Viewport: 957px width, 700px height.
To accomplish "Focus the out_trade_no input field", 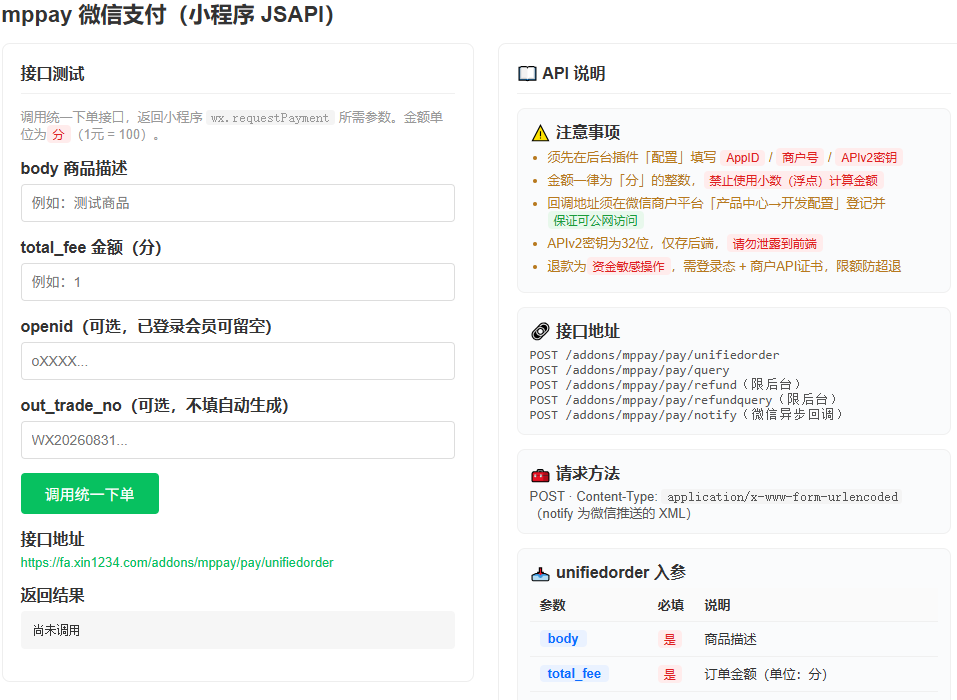I will (x=237, y=440).
